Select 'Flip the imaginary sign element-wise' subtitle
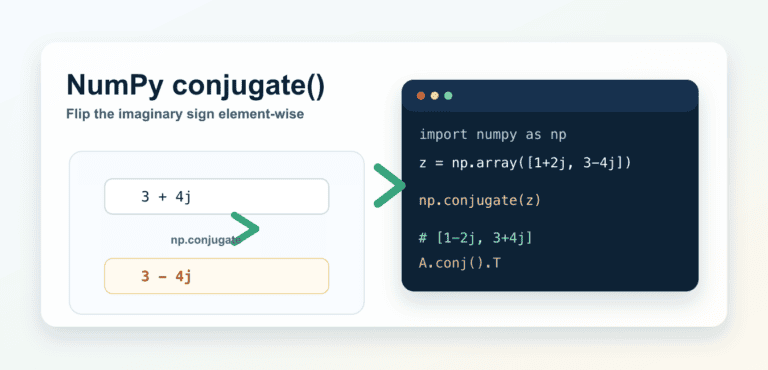768x370 pixels. [185, 114]
